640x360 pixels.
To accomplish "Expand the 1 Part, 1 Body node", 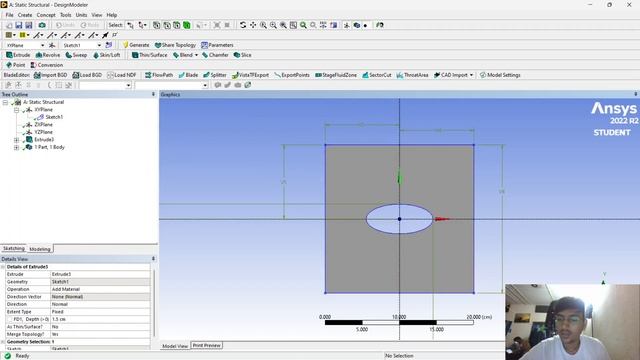I will (16, 147).
